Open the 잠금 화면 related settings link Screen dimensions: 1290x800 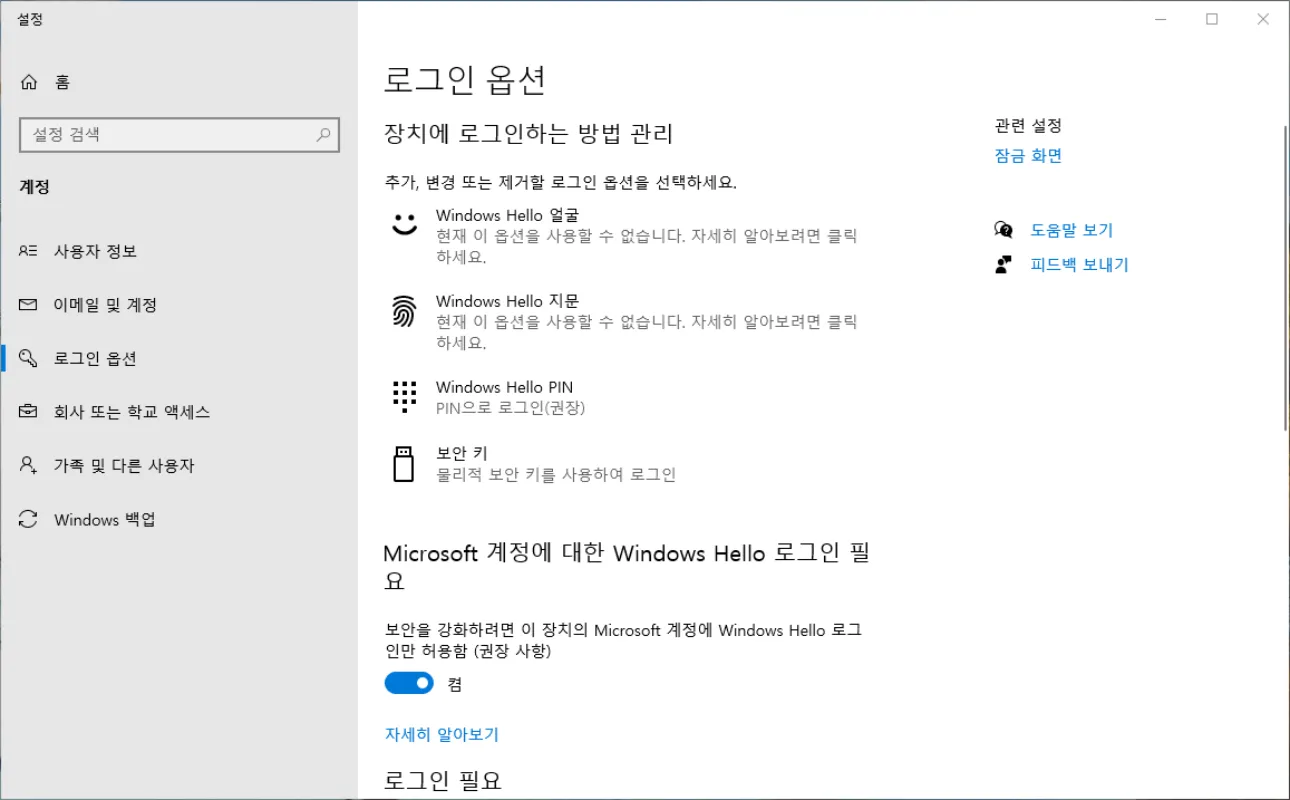pos(1028,156)
